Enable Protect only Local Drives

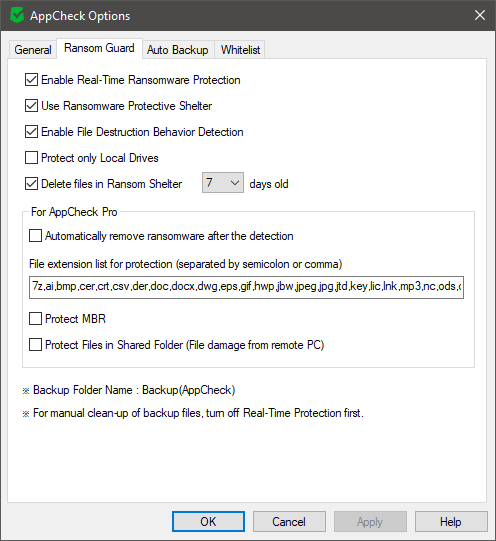coord(31,158)
